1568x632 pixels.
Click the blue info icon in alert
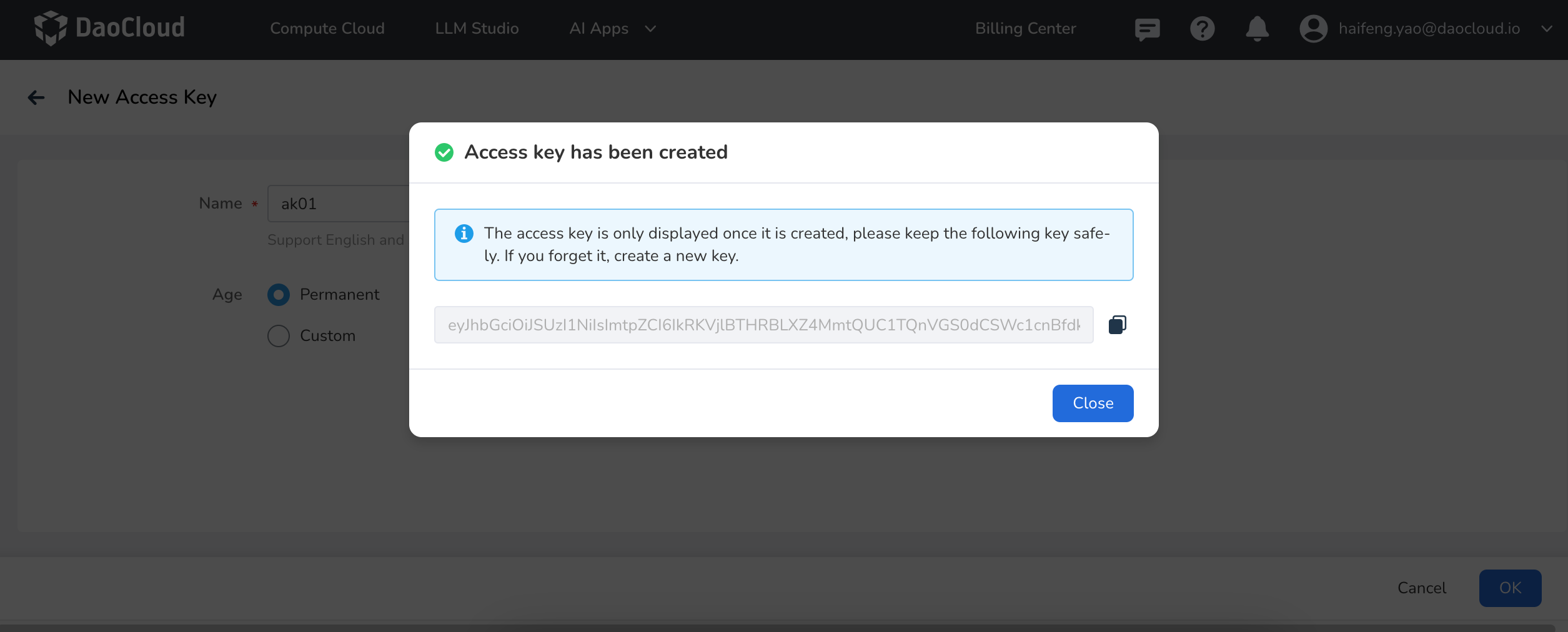[x=464, y=234]
